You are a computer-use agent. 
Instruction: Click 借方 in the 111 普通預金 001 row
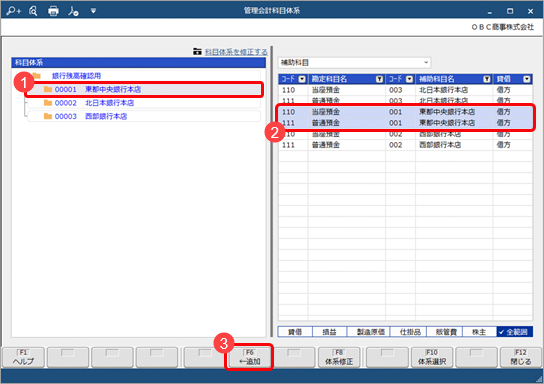click(503, 123)
